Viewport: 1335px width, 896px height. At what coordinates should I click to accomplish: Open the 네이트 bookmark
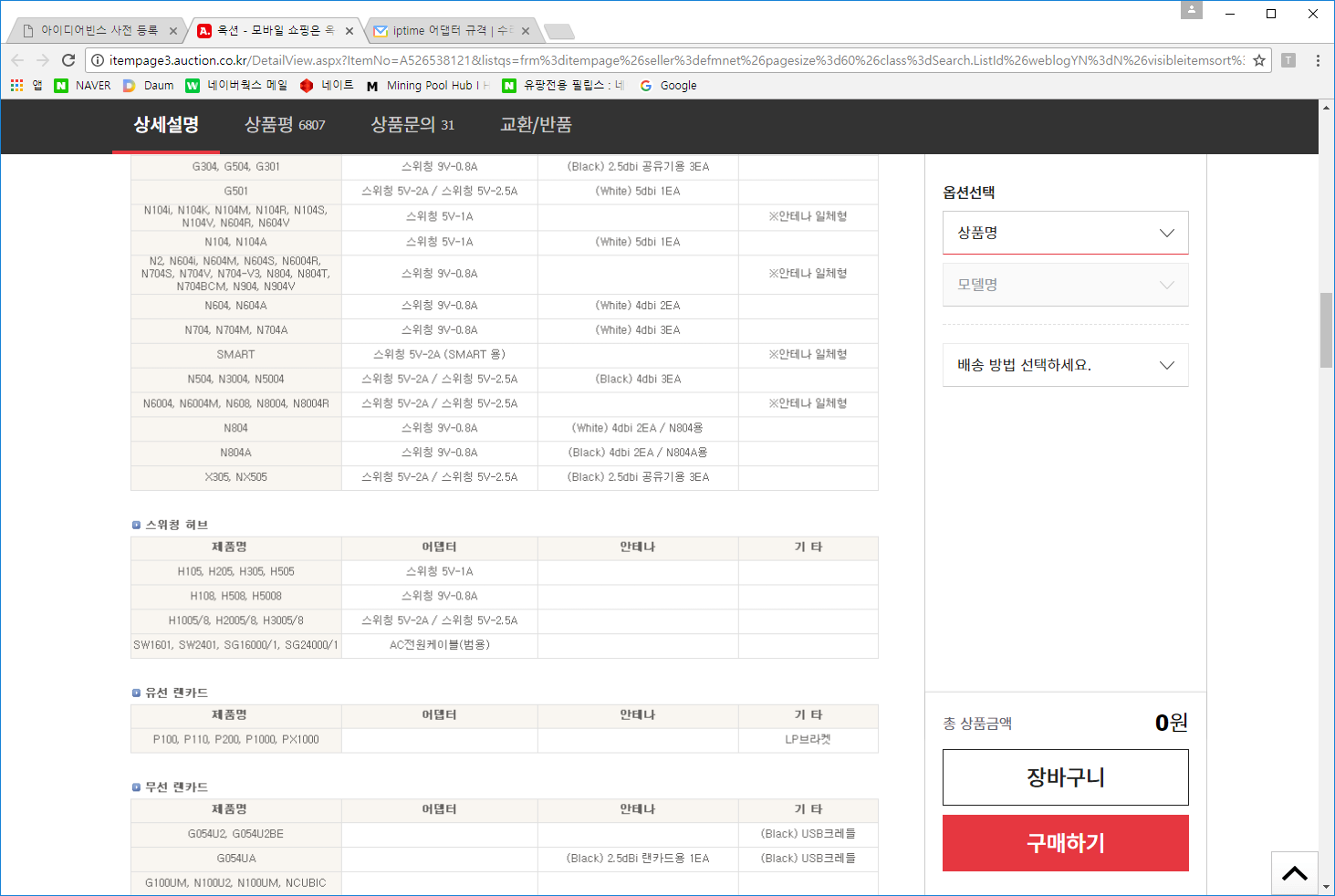click(x=327, y=85)
